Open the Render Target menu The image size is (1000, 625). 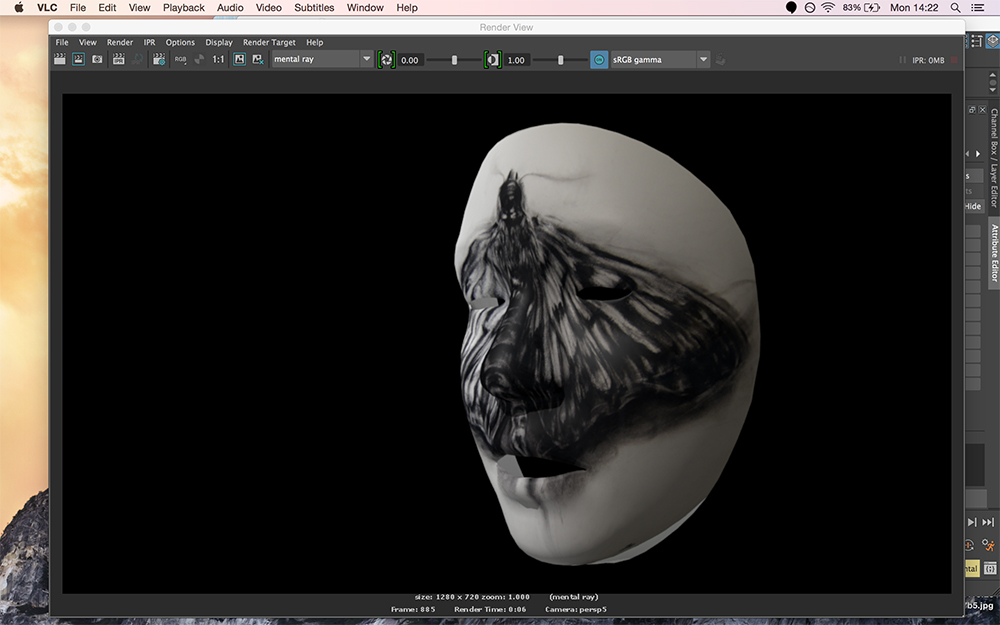(269, 43)
